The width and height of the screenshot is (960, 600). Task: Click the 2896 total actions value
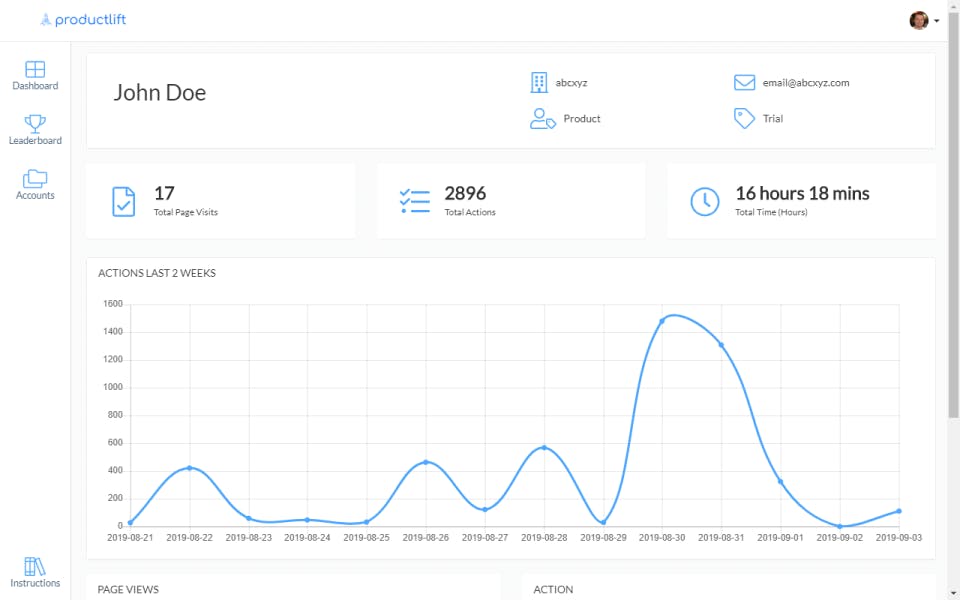(x=465, y=193)
